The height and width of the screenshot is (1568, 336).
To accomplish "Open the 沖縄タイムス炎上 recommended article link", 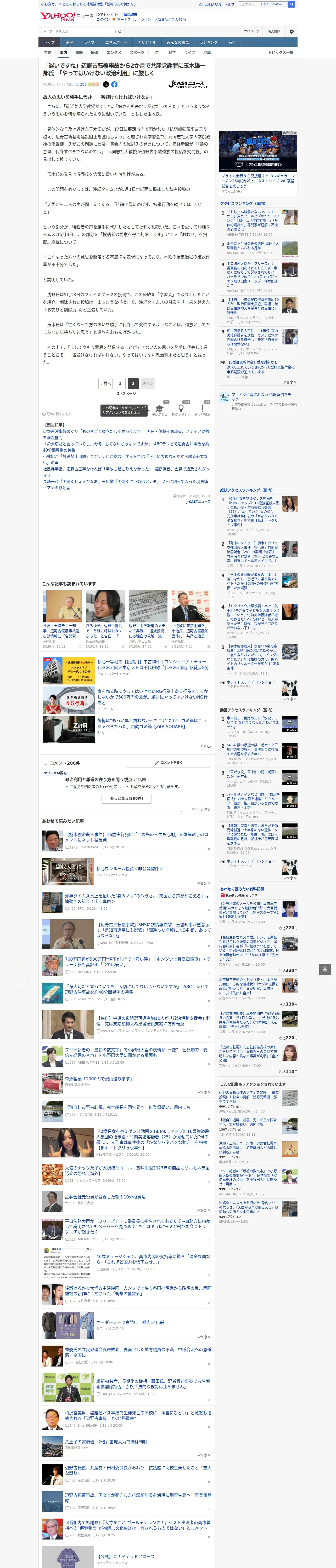I will 137,899.
